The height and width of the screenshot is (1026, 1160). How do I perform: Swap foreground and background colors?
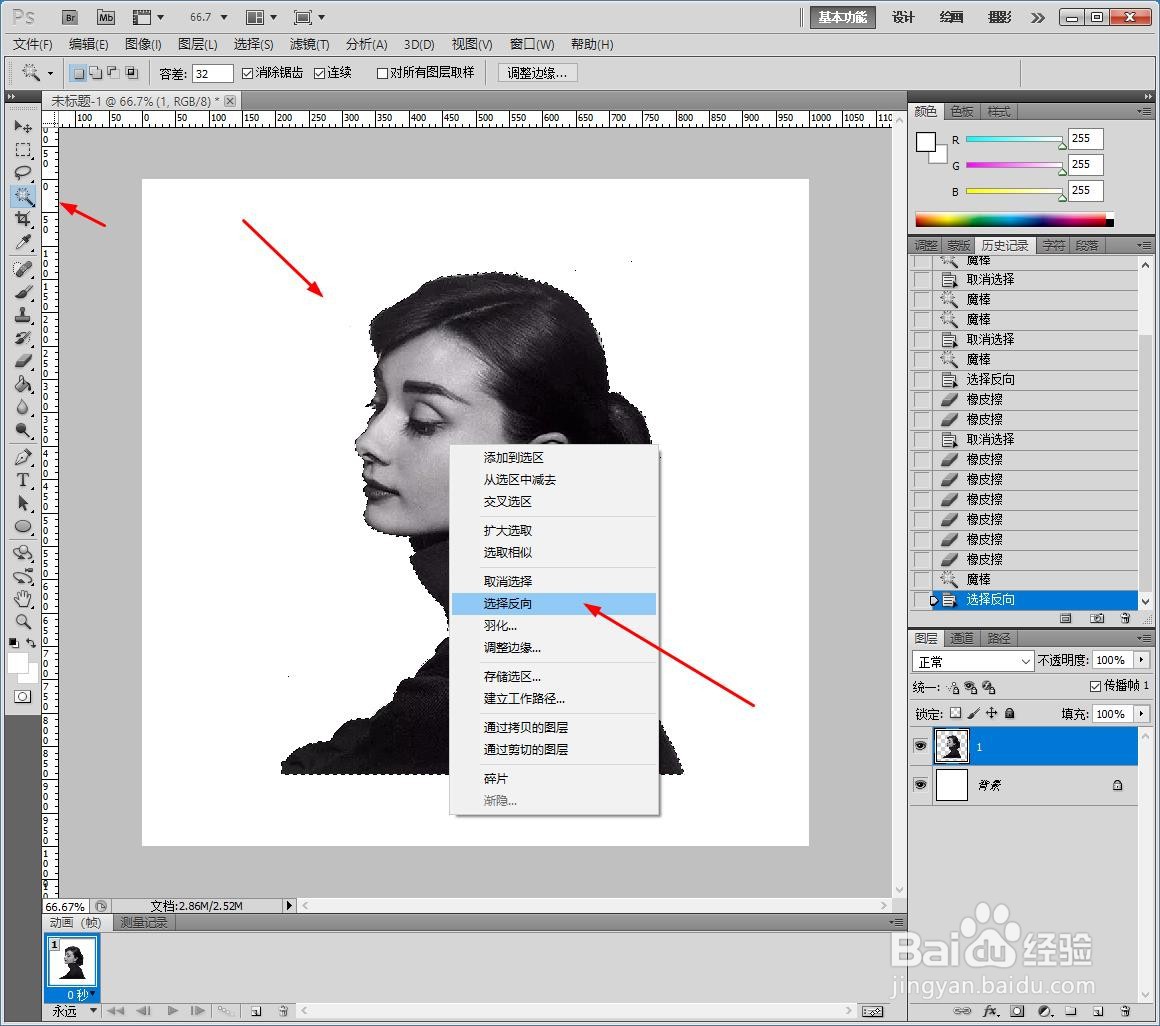[x=31, y=643]
